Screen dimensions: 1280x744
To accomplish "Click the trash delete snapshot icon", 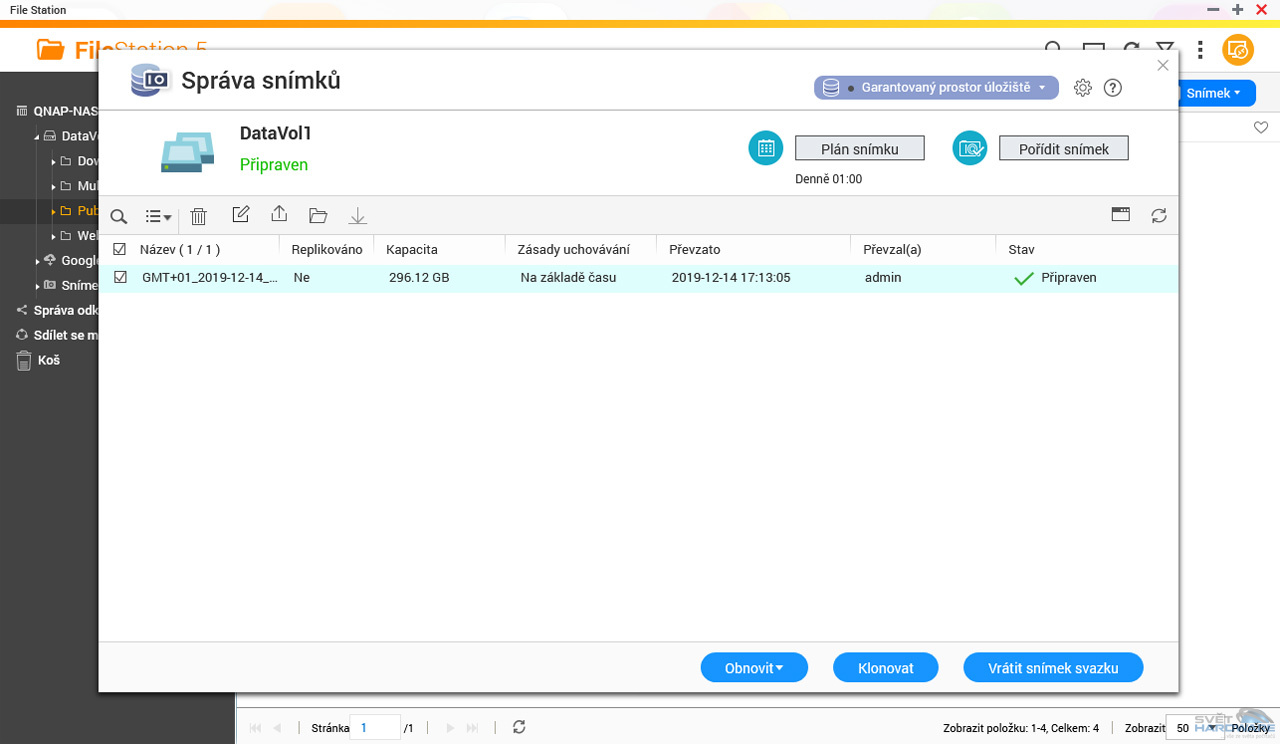I will 199,216.
